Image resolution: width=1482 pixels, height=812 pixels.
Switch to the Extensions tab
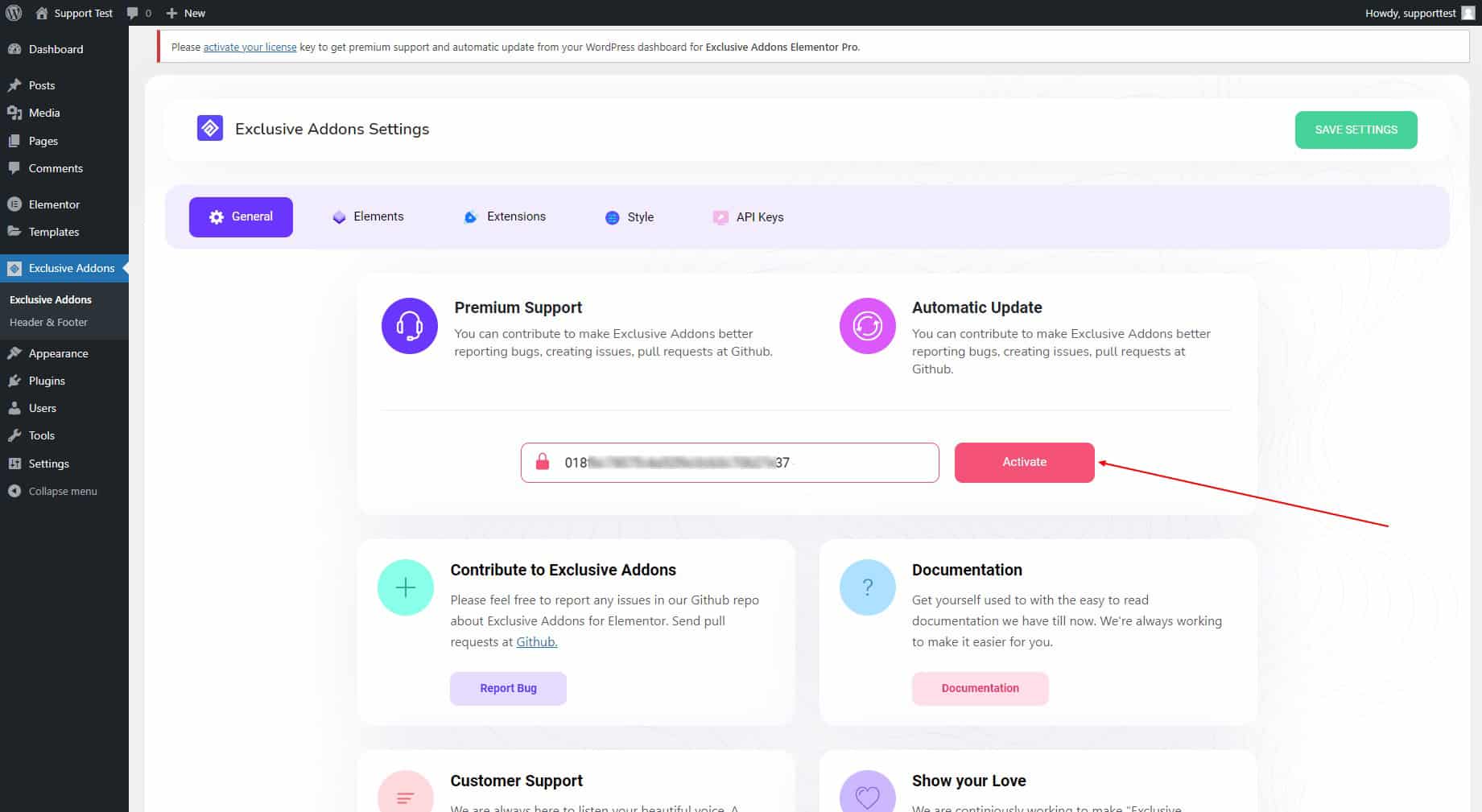pyautogui.click(x=505, y=216)
